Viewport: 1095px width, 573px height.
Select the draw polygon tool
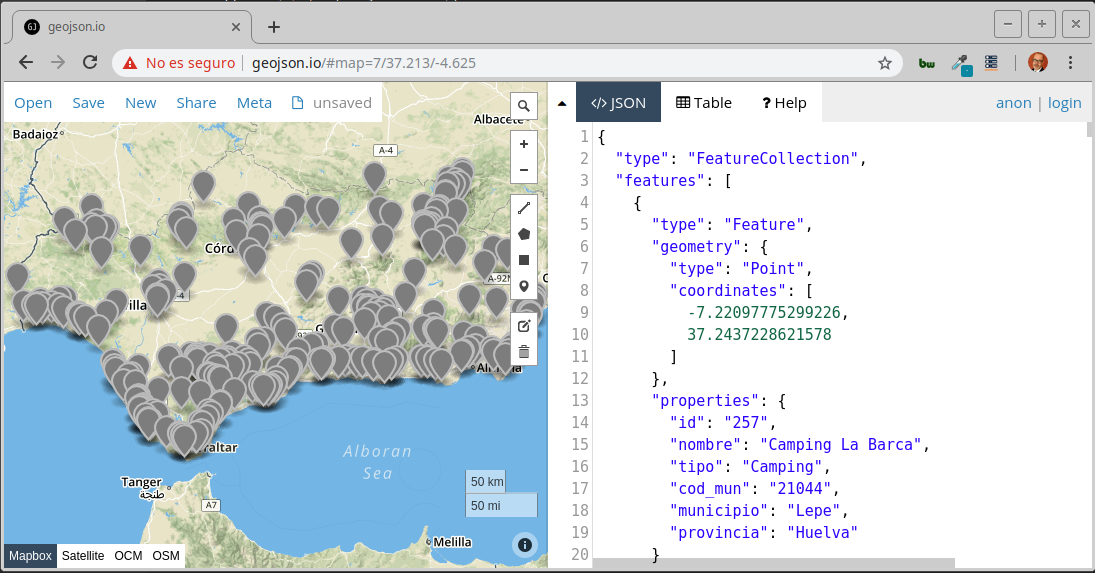[x=524, y=234]
